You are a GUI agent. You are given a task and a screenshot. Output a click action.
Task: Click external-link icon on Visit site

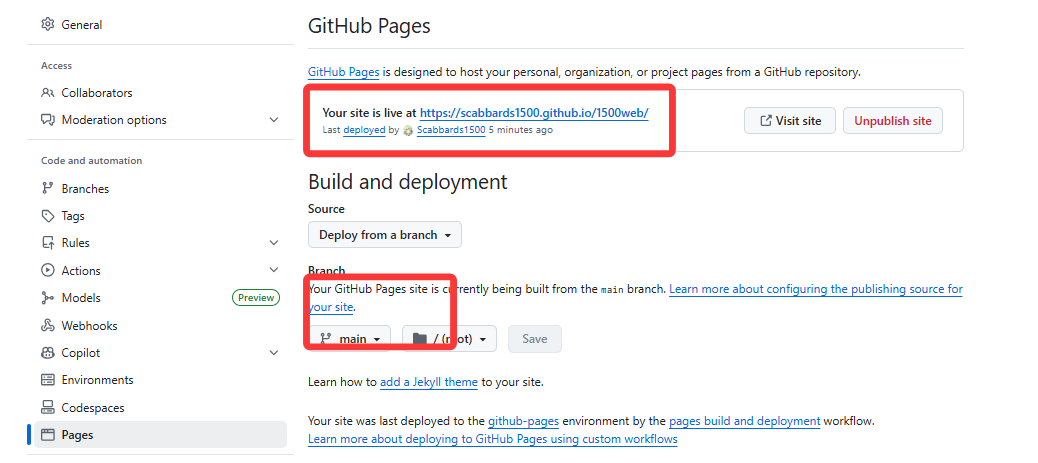pos(766,121)
